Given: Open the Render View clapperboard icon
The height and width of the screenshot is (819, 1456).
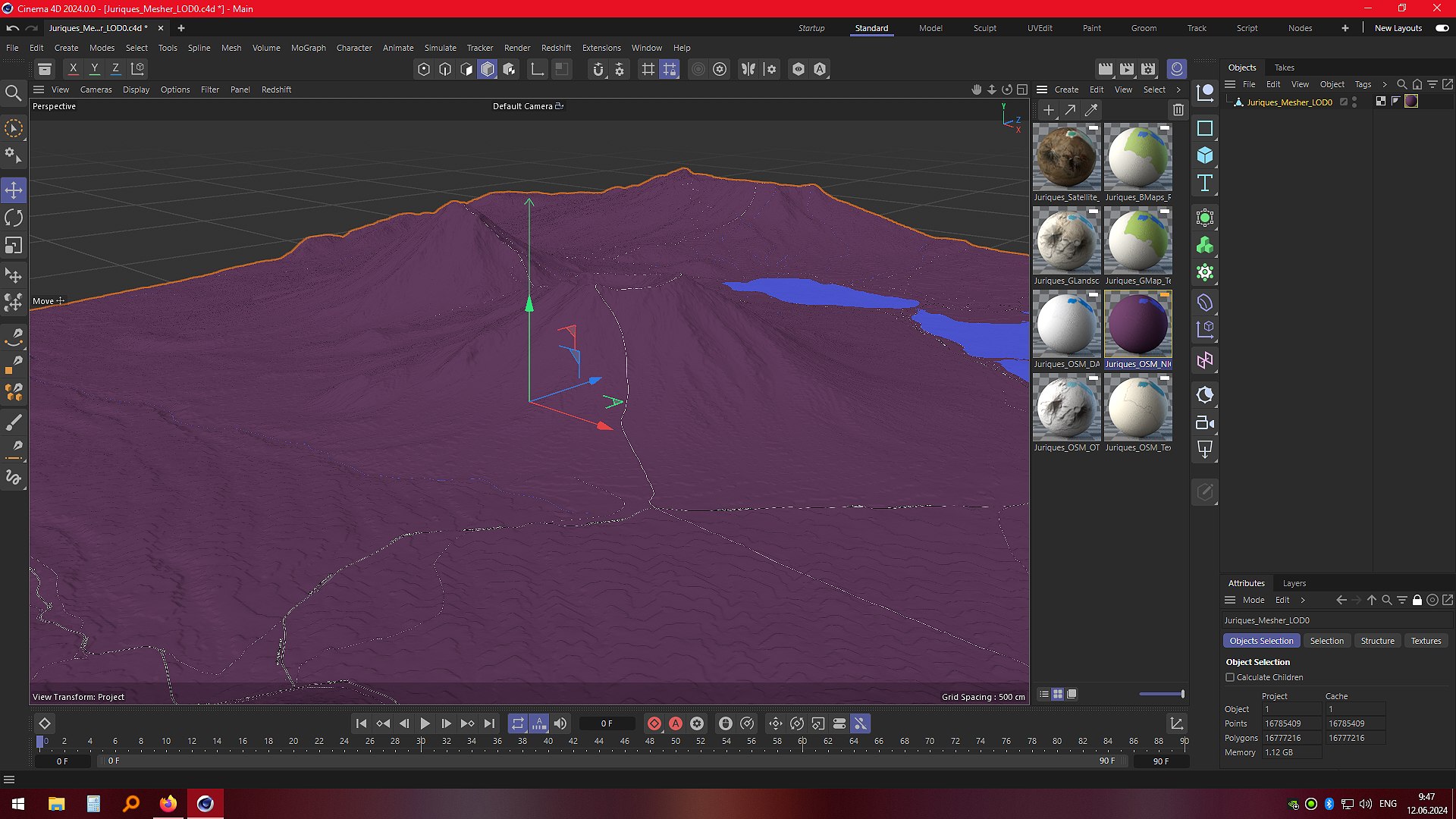Looking at the screenshot, I should [1106, 69].
